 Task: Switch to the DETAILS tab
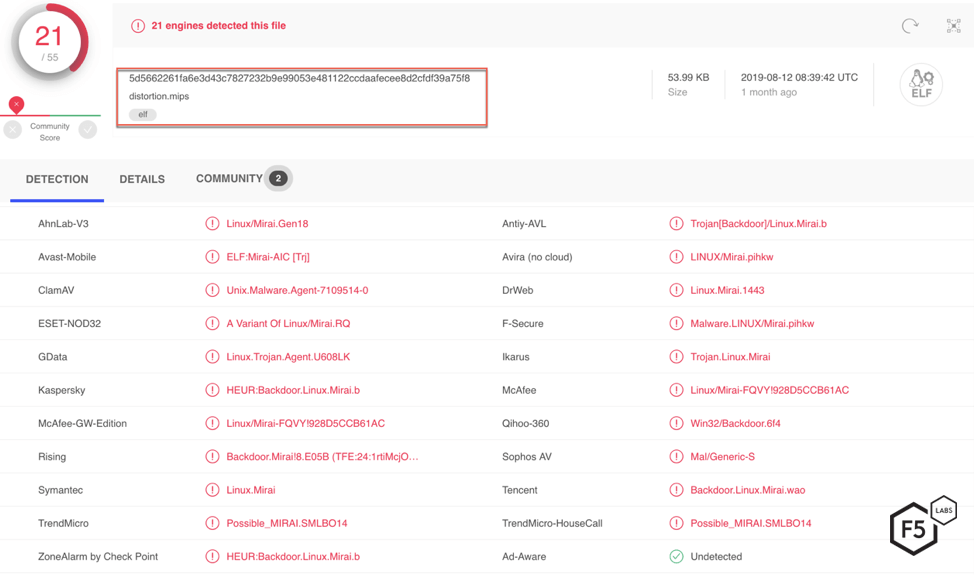(x=142, y=179)
